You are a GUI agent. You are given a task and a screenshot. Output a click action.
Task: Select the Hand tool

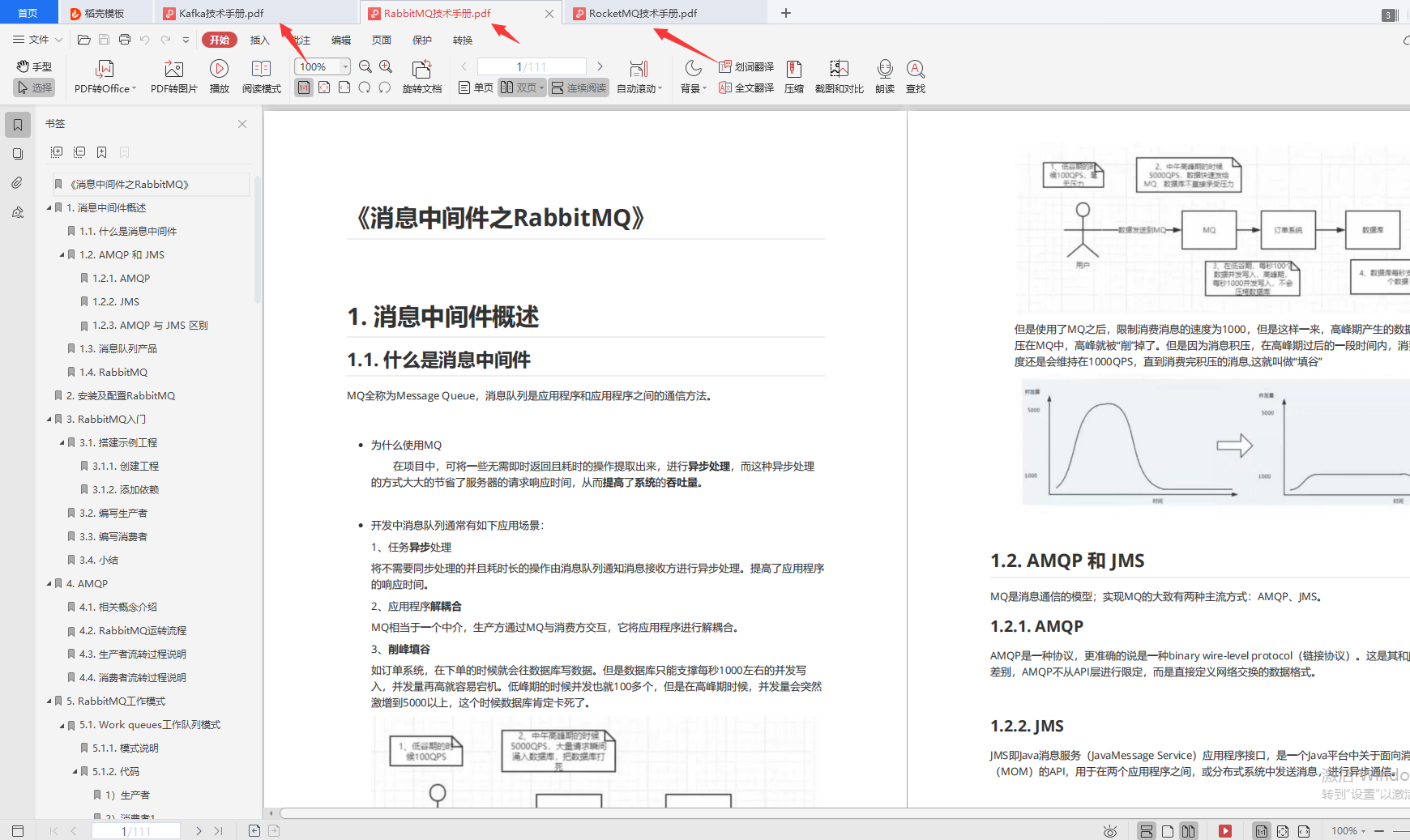(x=34, y=66)
